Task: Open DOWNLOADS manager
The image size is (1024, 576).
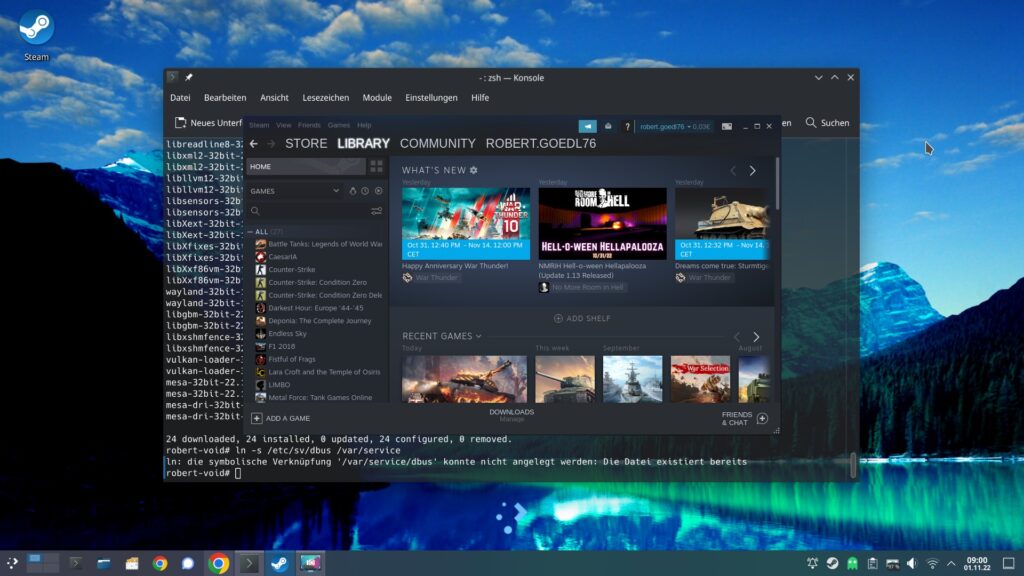Action: click(x=511, y=415)
